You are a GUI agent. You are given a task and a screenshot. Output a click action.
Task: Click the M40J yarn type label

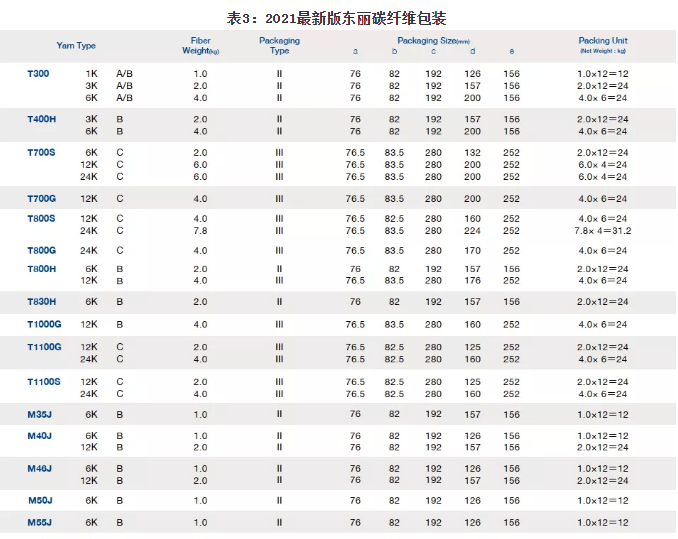pyautogui.click(x=39, y=436)
